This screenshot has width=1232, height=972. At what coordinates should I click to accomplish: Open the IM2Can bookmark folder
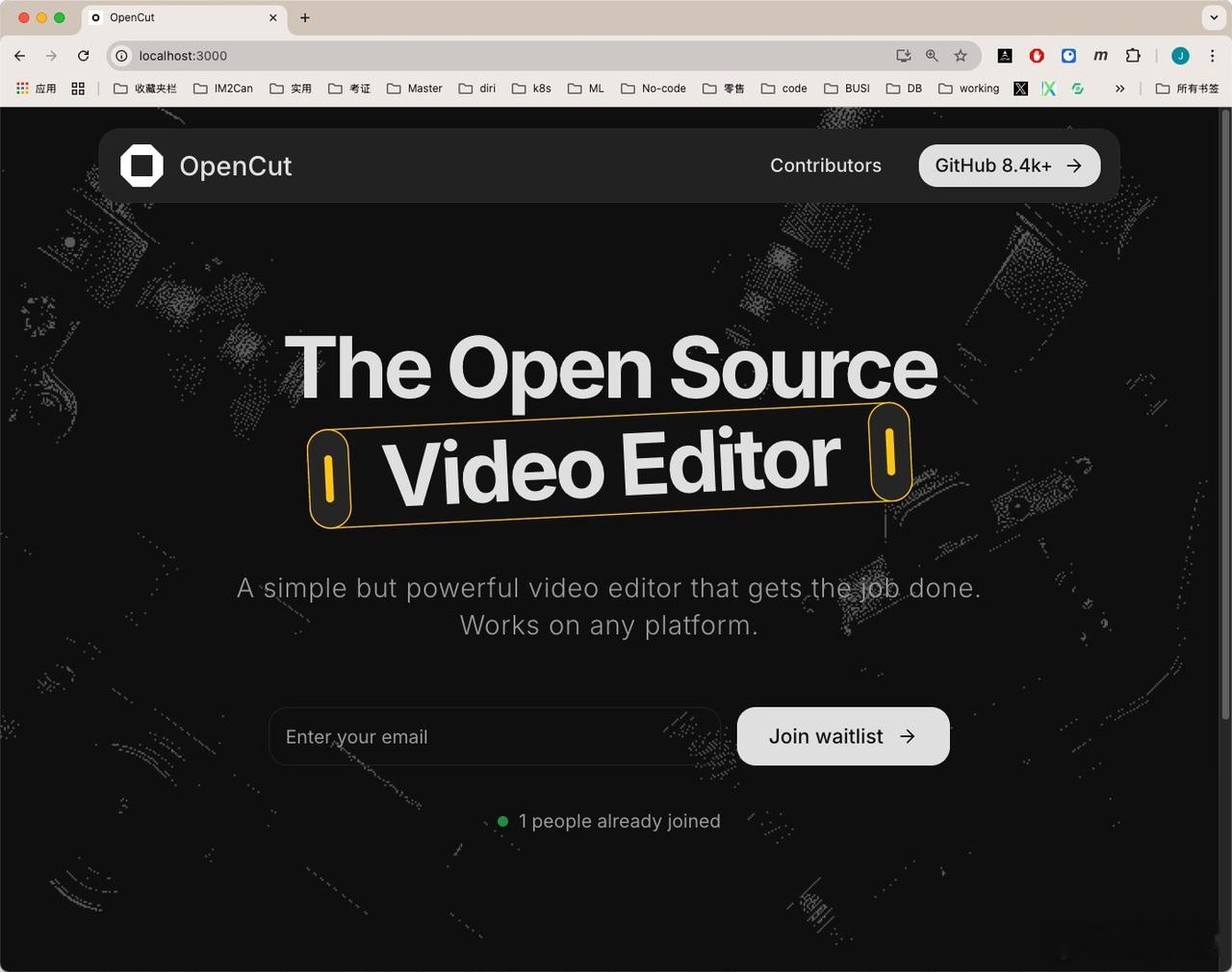click(223, 89)
